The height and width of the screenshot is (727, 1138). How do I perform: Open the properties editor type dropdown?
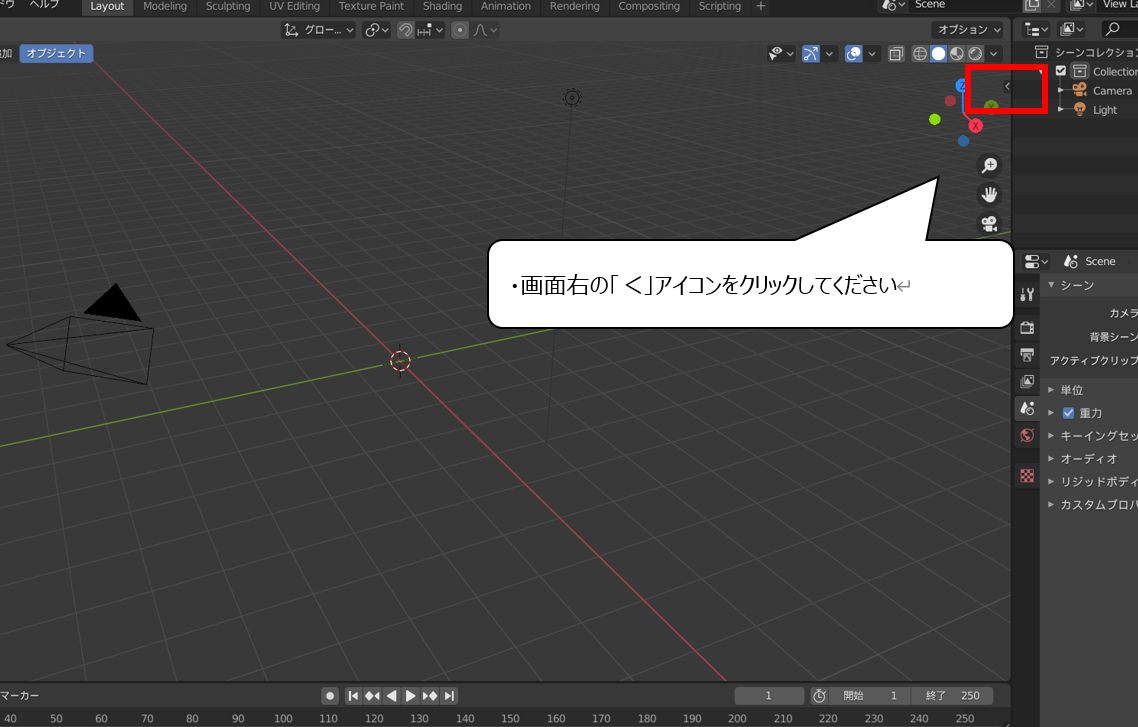tap(1036, 261)
